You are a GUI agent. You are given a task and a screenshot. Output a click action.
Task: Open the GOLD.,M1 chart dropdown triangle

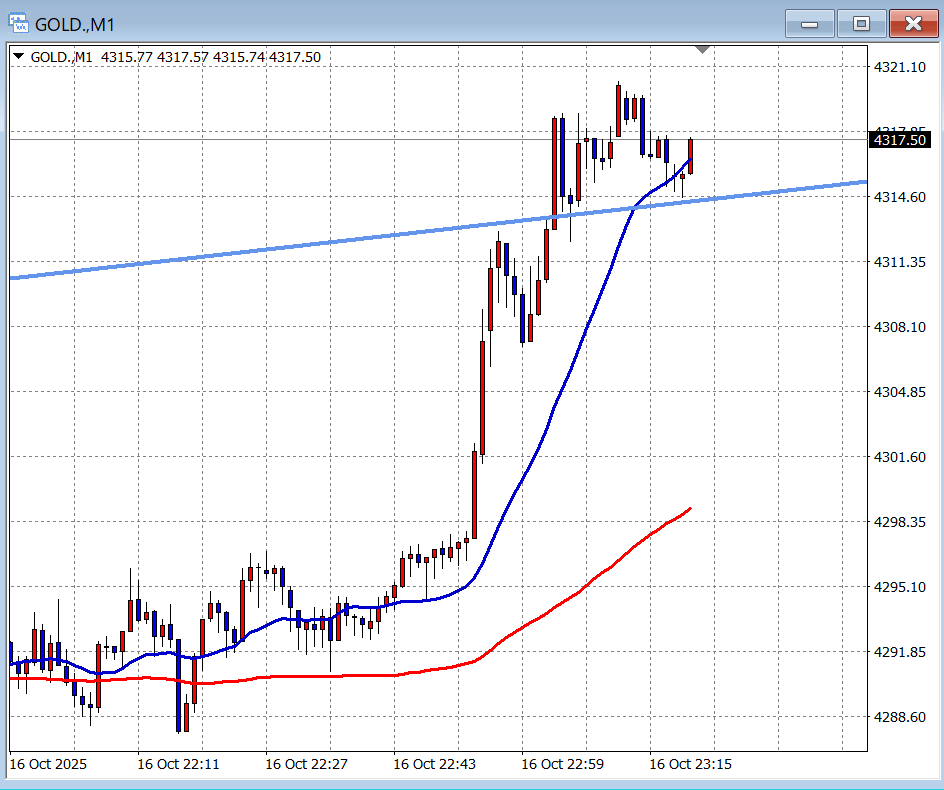pos(19,57)
